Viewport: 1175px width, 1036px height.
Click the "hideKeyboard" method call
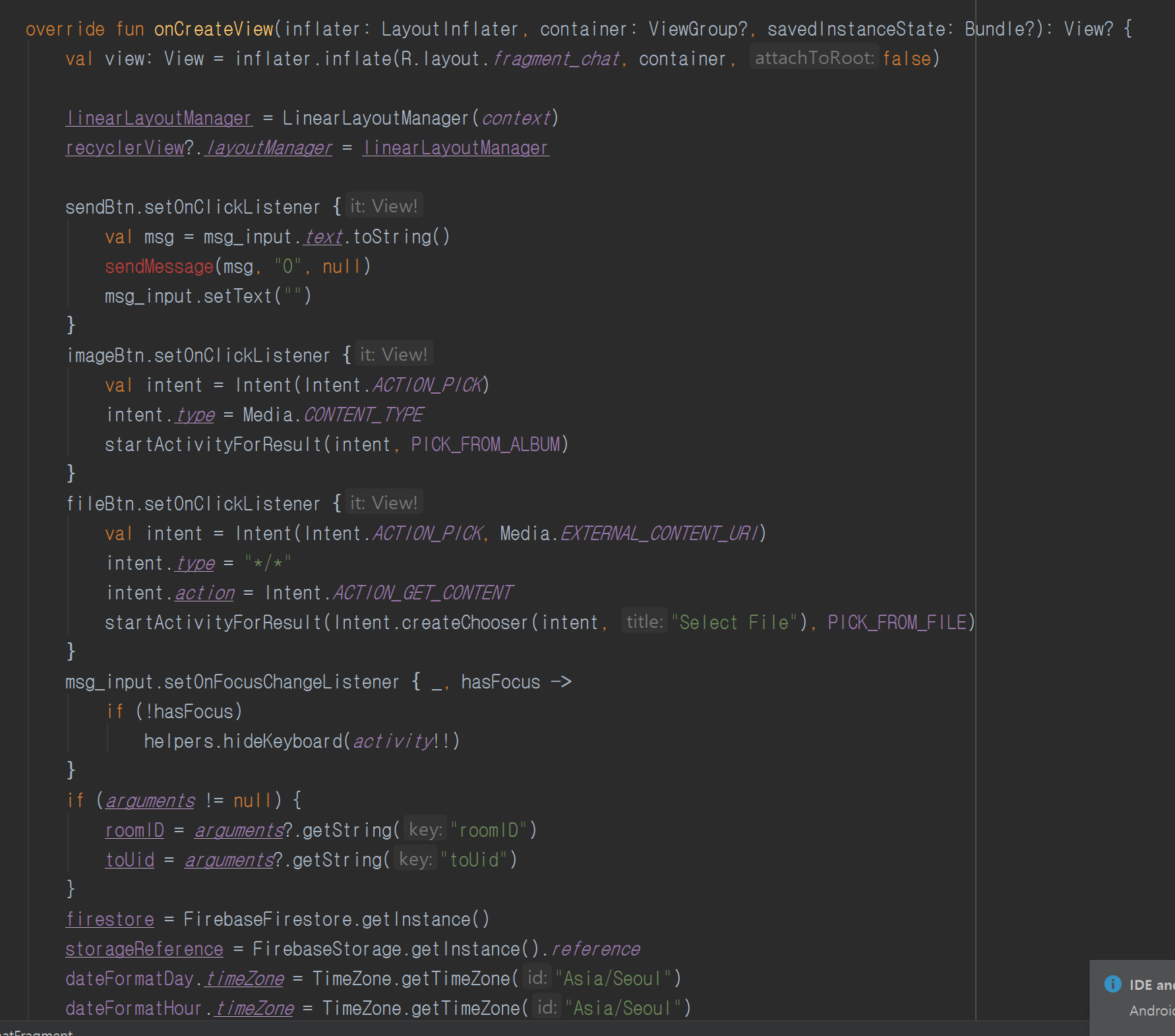pos(282,741)
